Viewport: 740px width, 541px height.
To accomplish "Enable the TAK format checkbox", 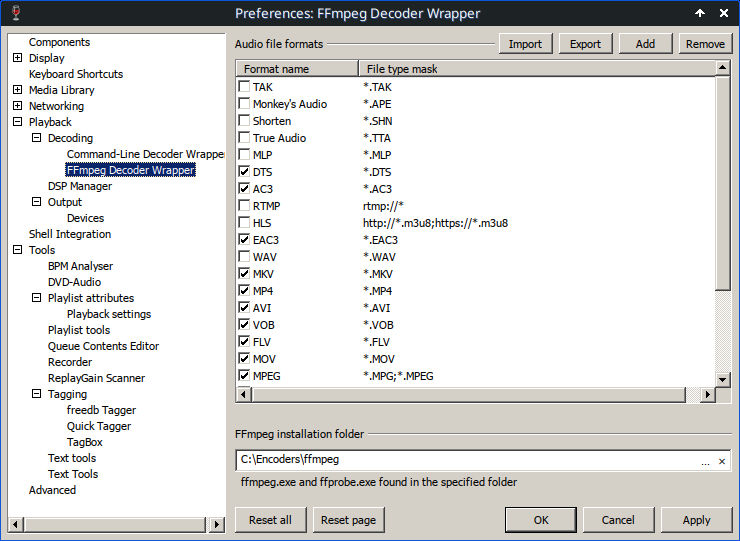I will pyautogui.click(x=244, y=86).
